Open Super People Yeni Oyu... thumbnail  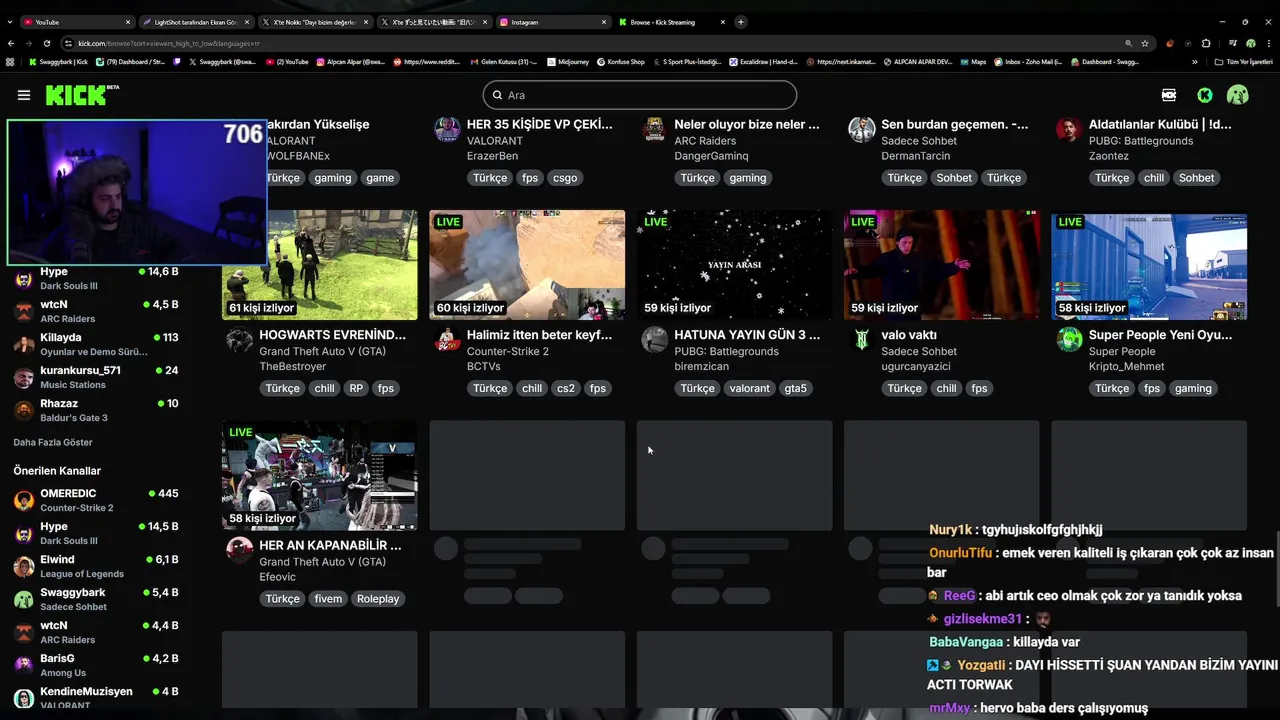tap(1149, 265)
